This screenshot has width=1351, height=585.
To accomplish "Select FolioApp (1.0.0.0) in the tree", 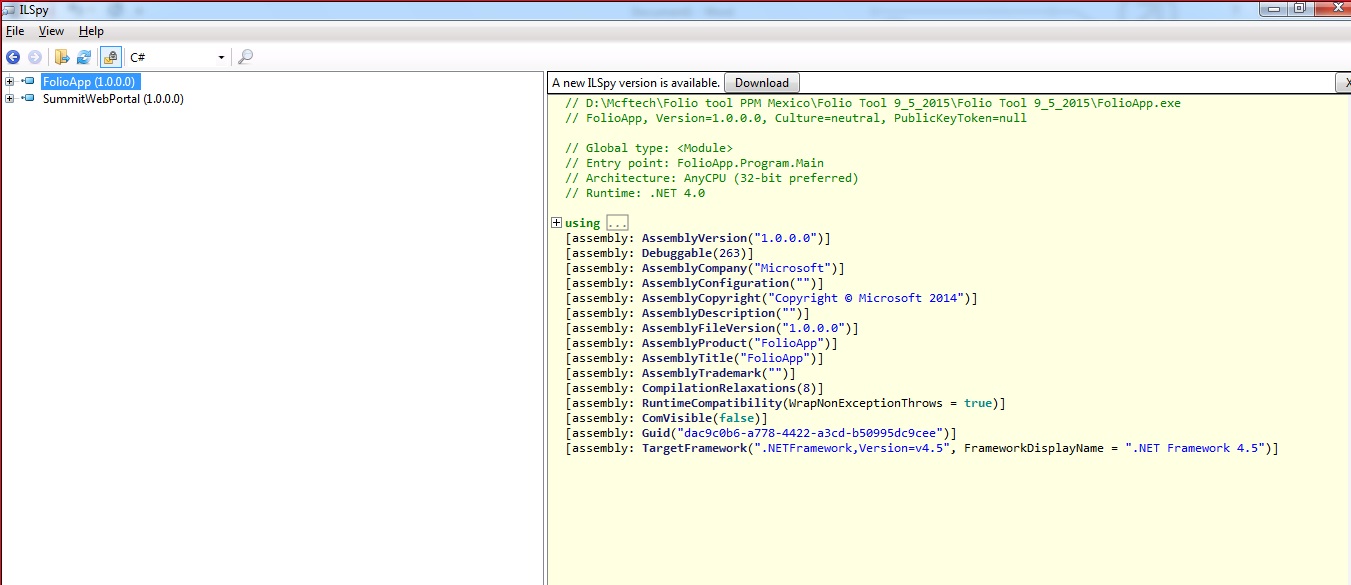I will click(x=89, y=81).
